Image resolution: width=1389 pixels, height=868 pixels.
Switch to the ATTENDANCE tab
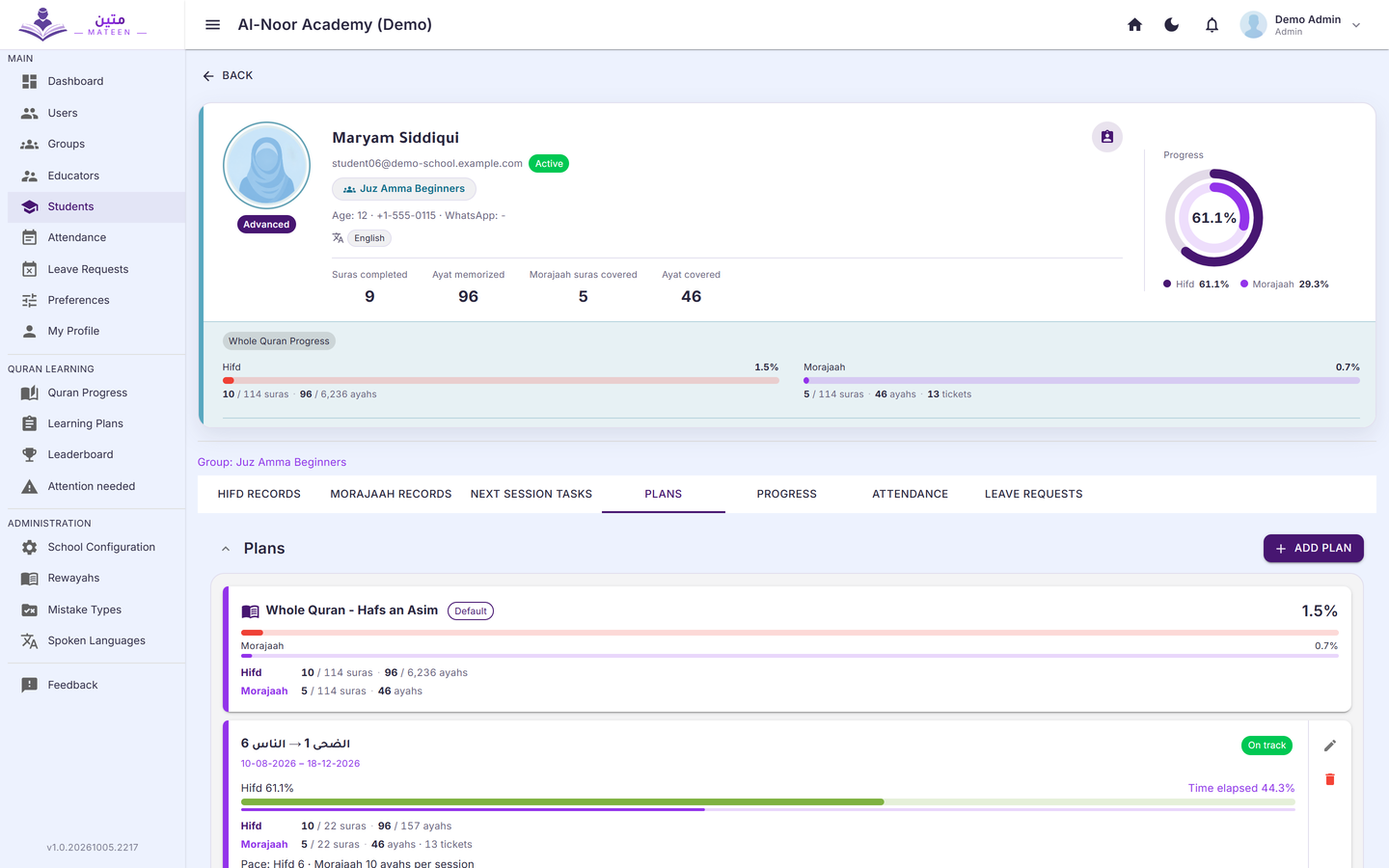point(911,494)
